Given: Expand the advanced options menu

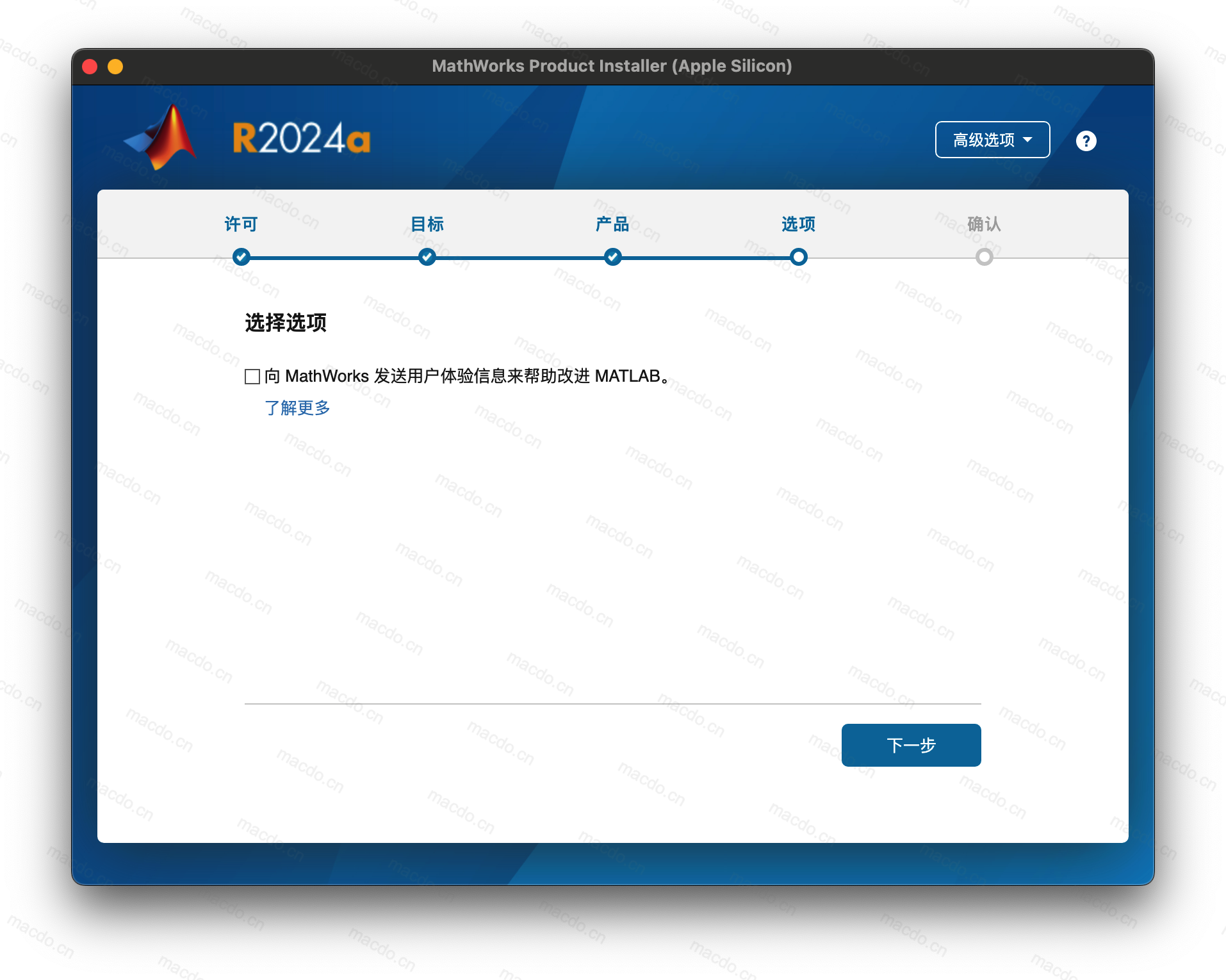Looking at the screenshot, I should point(992,140).
